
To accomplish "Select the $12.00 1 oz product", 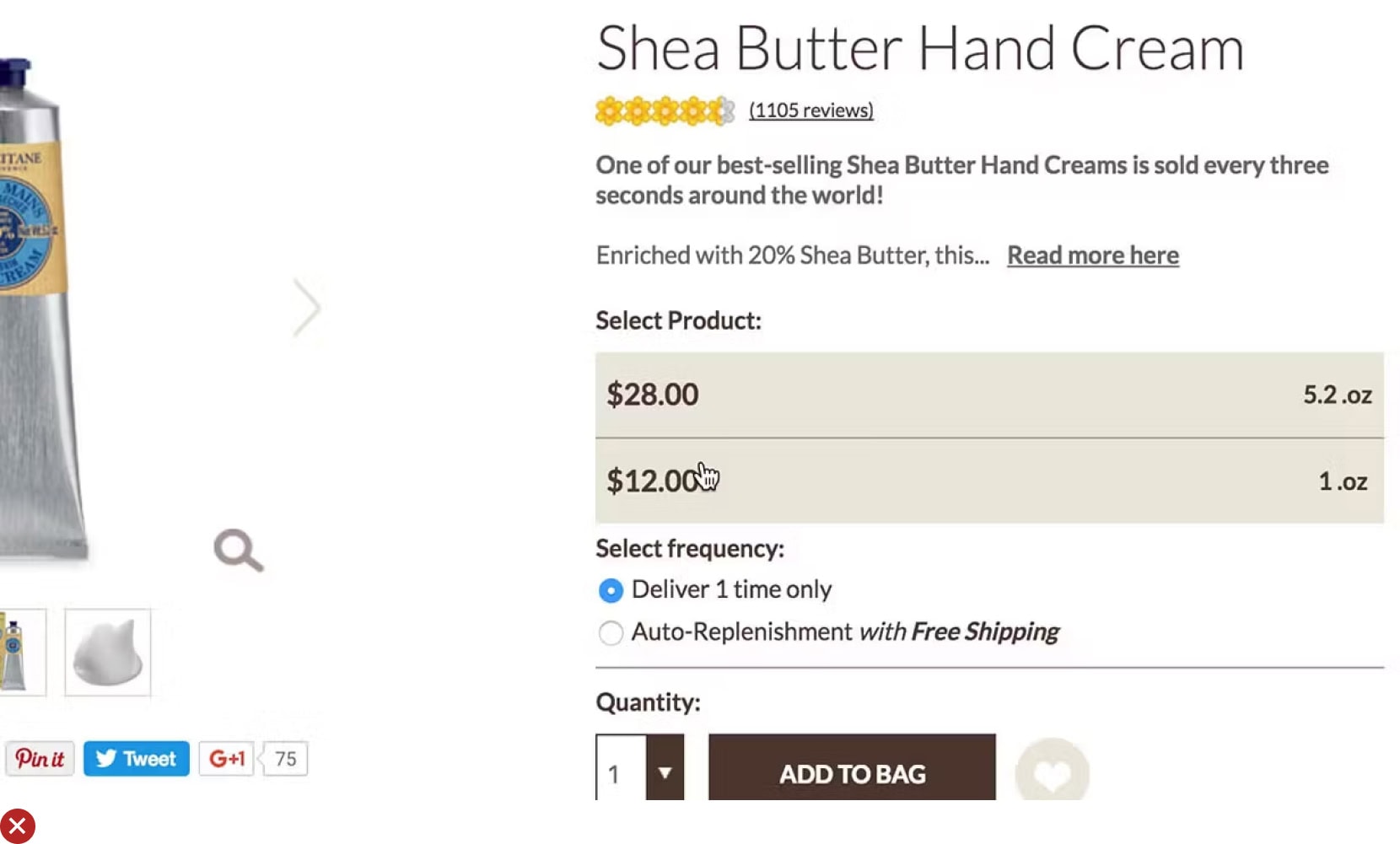I will pyautogui.click(x=988, y=481).
